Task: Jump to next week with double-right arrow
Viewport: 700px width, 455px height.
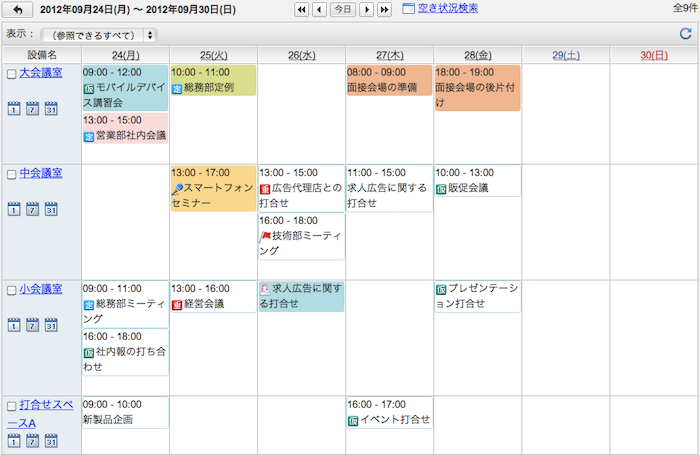Action: pos(384,10)
